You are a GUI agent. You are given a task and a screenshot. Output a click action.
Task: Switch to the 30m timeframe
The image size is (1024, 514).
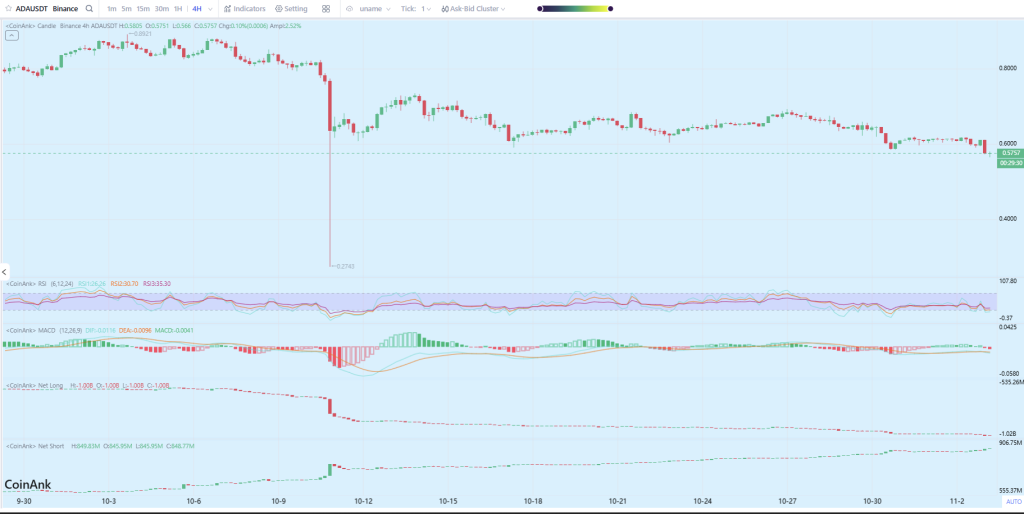(x=161, y=9)
